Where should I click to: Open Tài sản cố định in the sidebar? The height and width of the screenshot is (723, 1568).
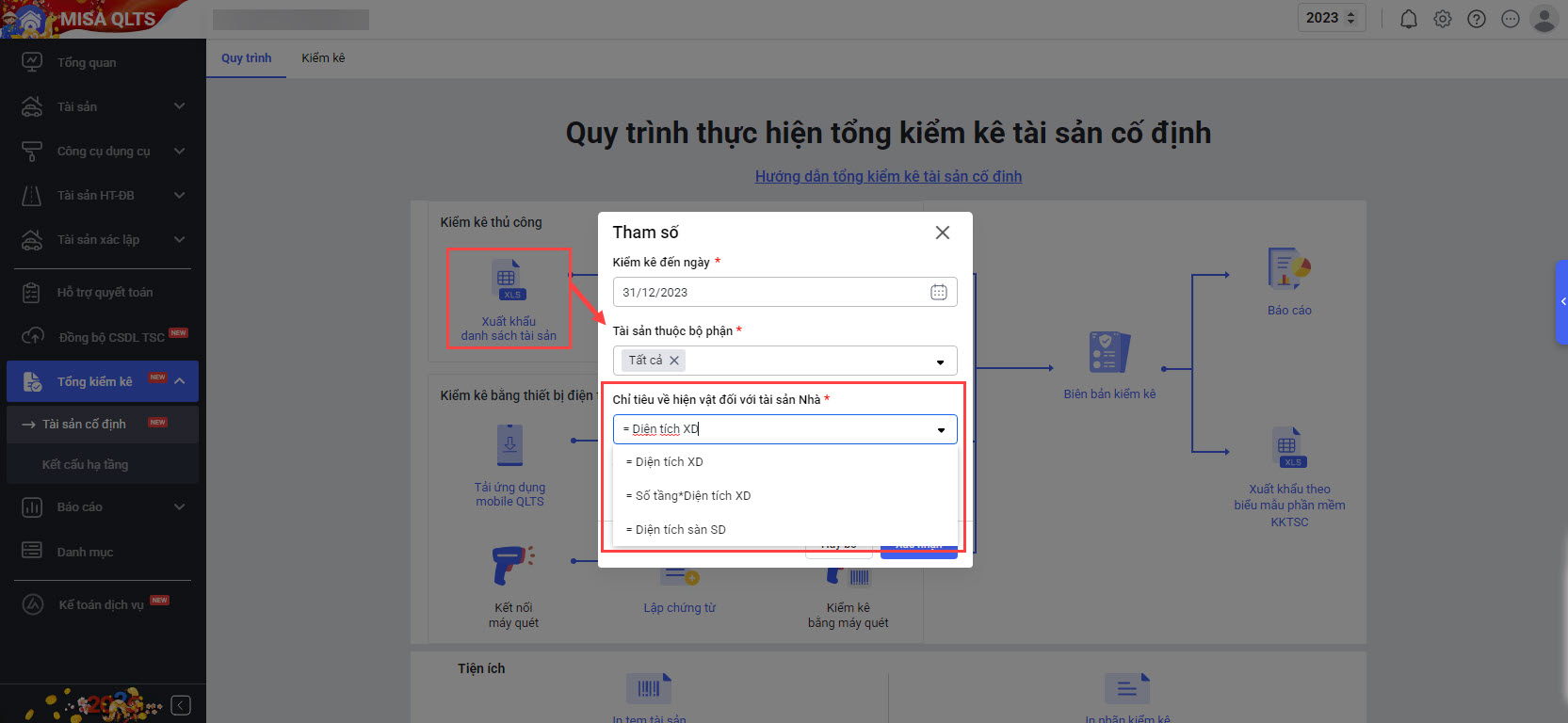103,424
